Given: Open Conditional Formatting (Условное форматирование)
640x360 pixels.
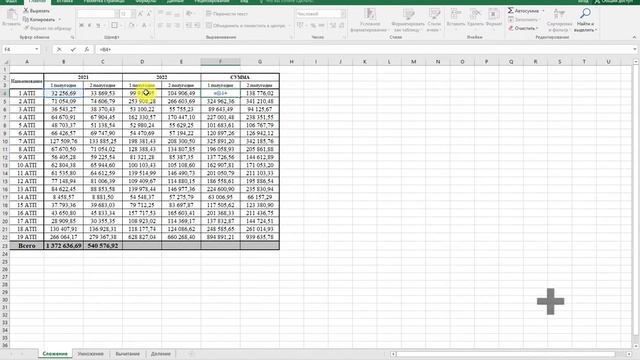Looking at the screenshot, I should tap(369, 20).
